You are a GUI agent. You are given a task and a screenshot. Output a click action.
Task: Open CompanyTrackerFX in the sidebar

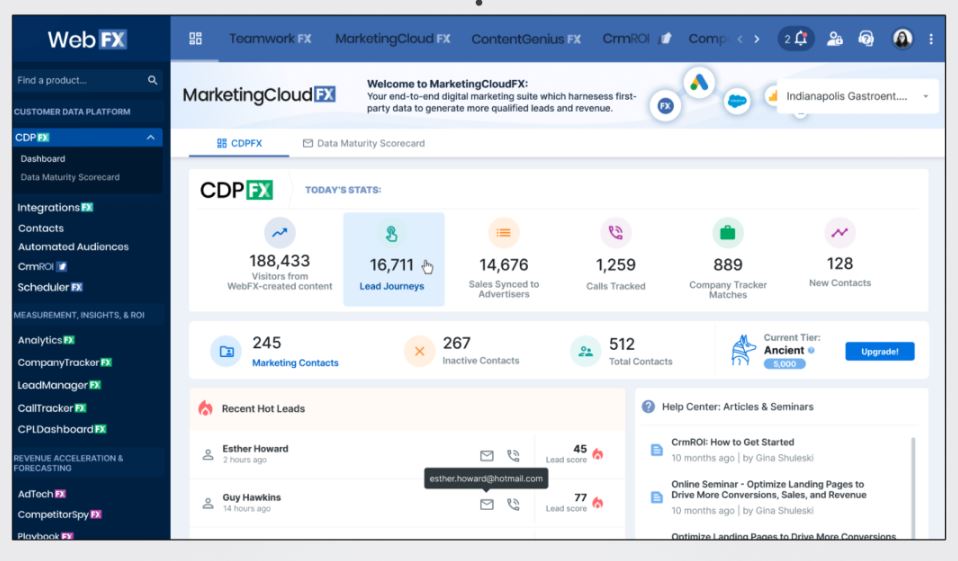click(x=64, y=362)
